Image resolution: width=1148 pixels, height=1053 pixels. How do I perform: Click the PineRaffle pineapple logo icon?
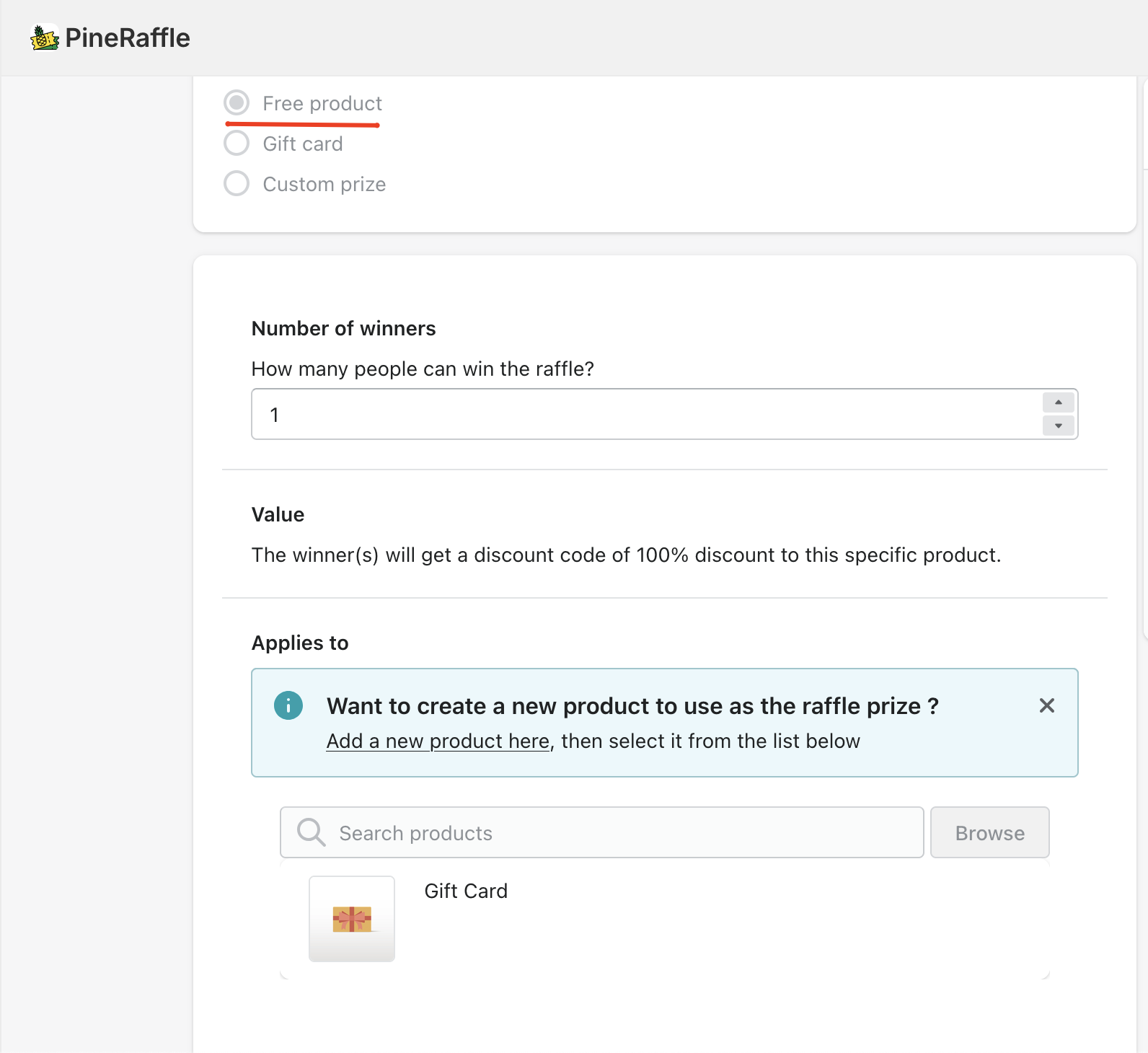coord(45,38)
